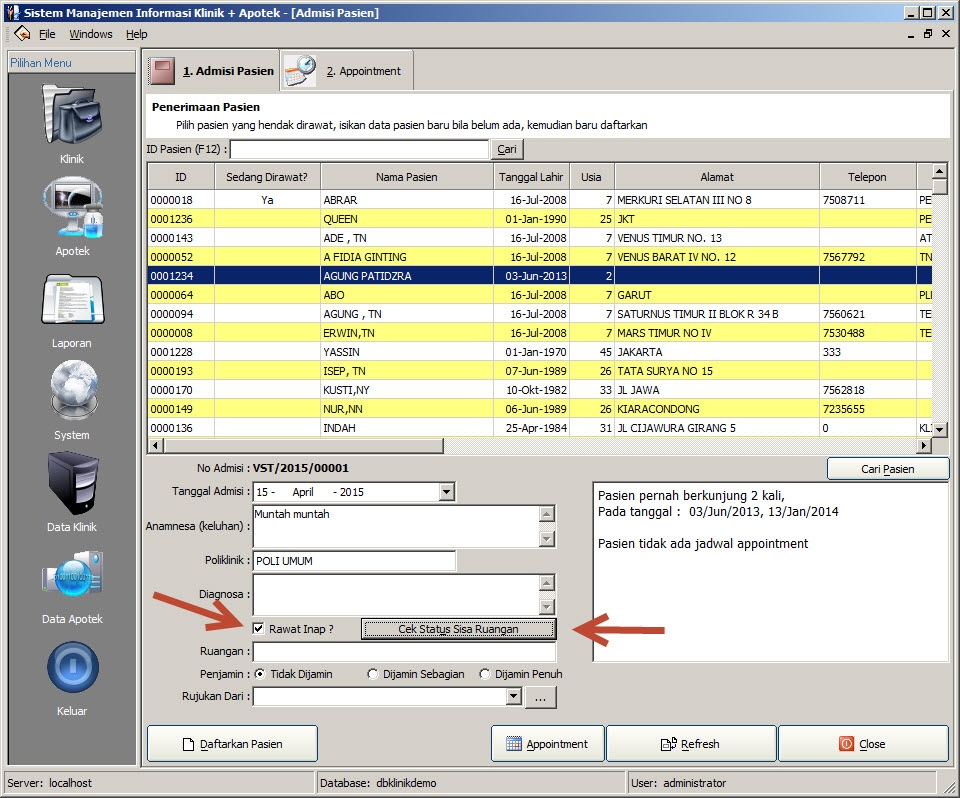960x798 pixels.
Task: Select patient row KUSTI,NY
Action: coord(540,390)
